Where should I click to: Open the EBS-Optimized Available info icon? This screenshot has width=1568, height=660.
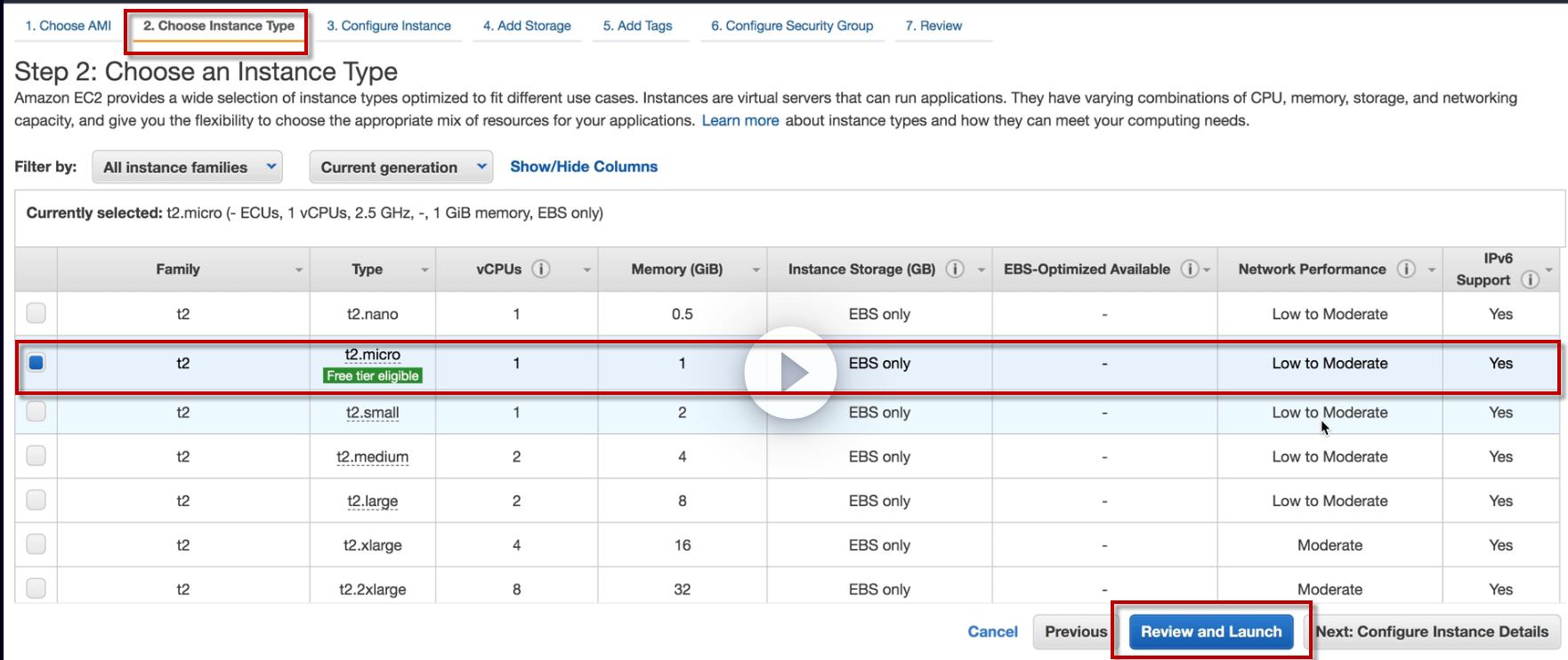1190,269
